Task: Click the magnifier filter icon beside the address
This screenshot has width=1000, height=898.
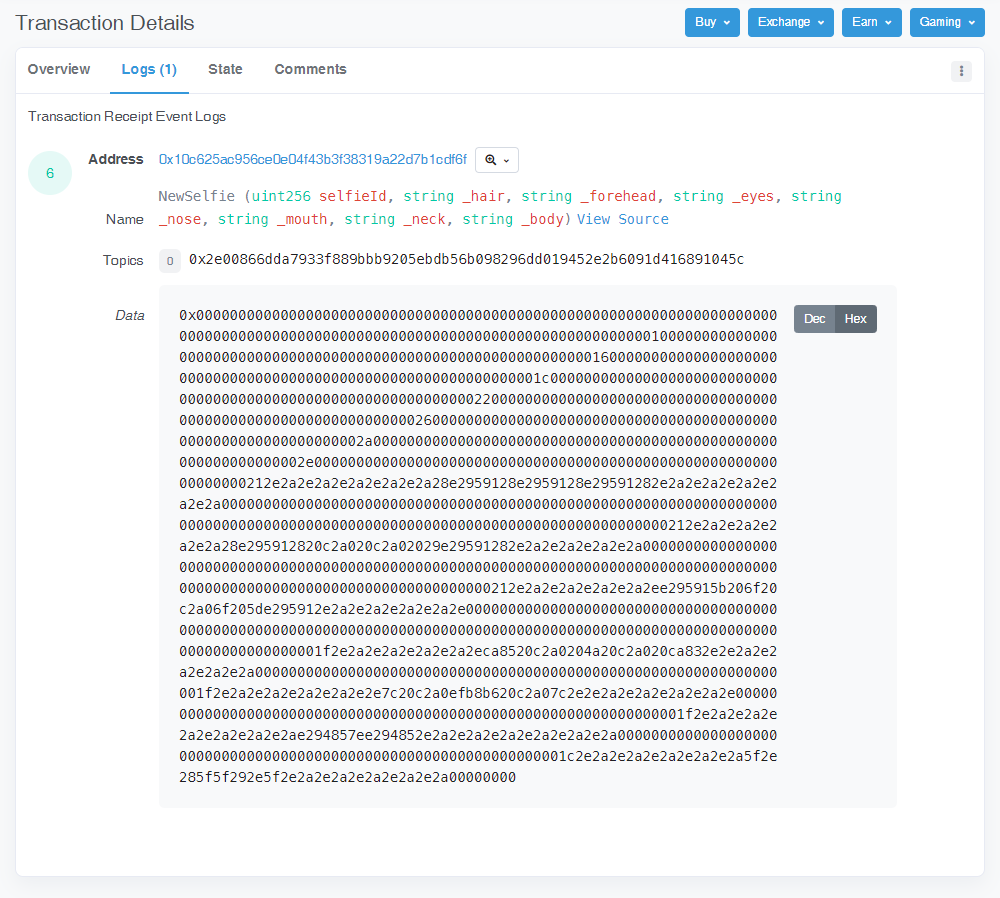Action: (496, 160)
